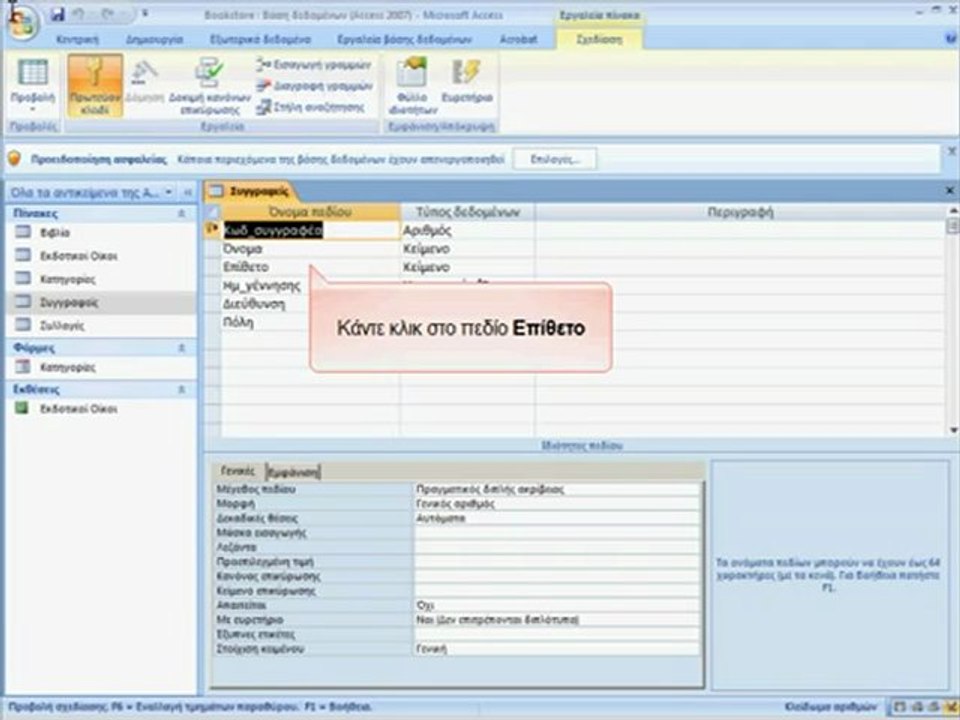Viewport: 960px width, 720px height.
Task: Switch to the Εμφάνιση properties tab
Action: pyautogui.click(x=294, y=471)
